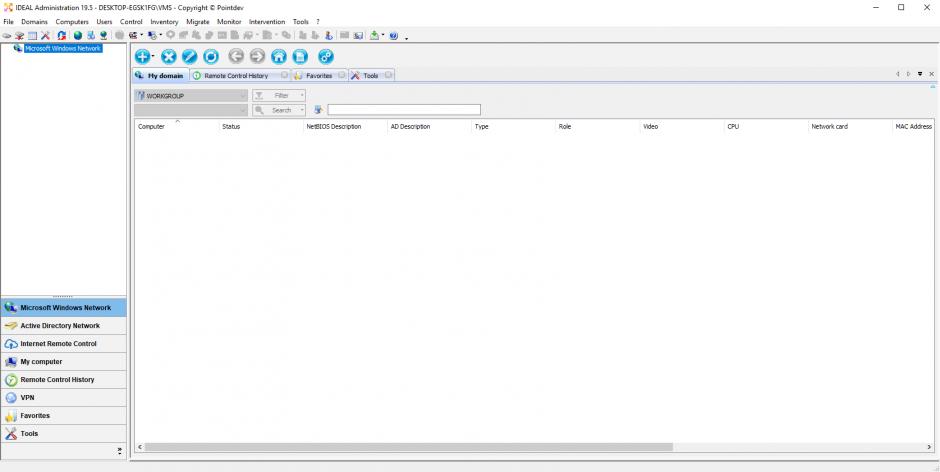Open the Search dropdown button
This screenshot has width=940, height=472.
pos(279,110)
